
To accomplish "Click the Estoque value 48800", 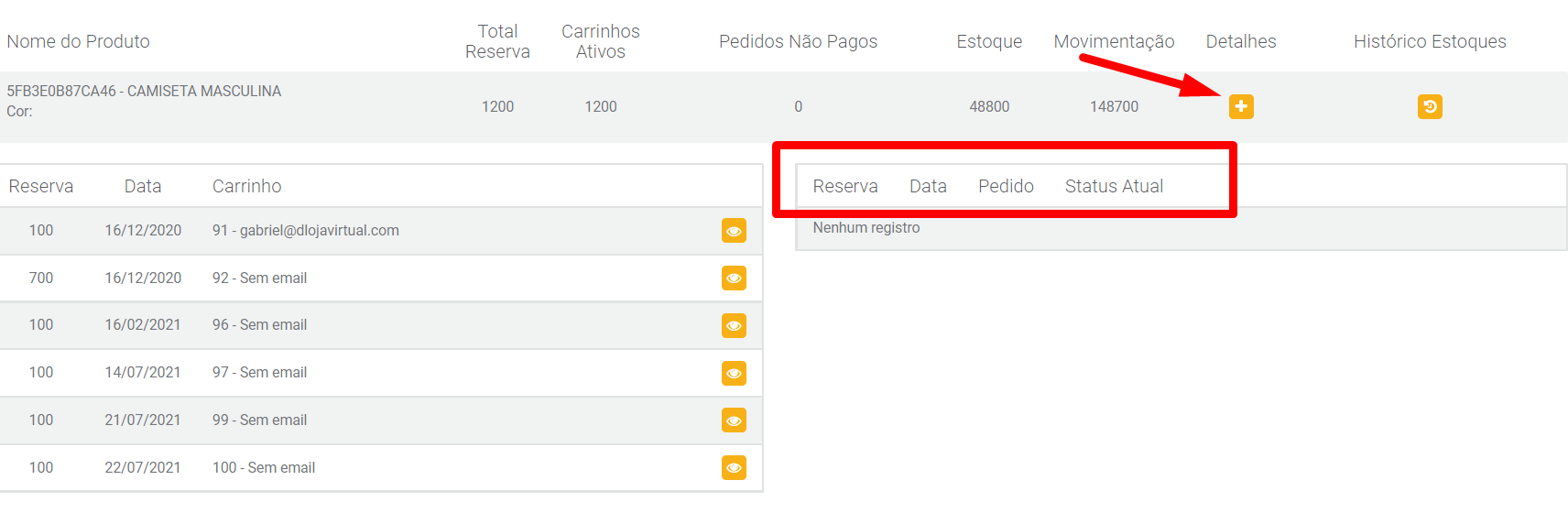I will click(989, 106).
